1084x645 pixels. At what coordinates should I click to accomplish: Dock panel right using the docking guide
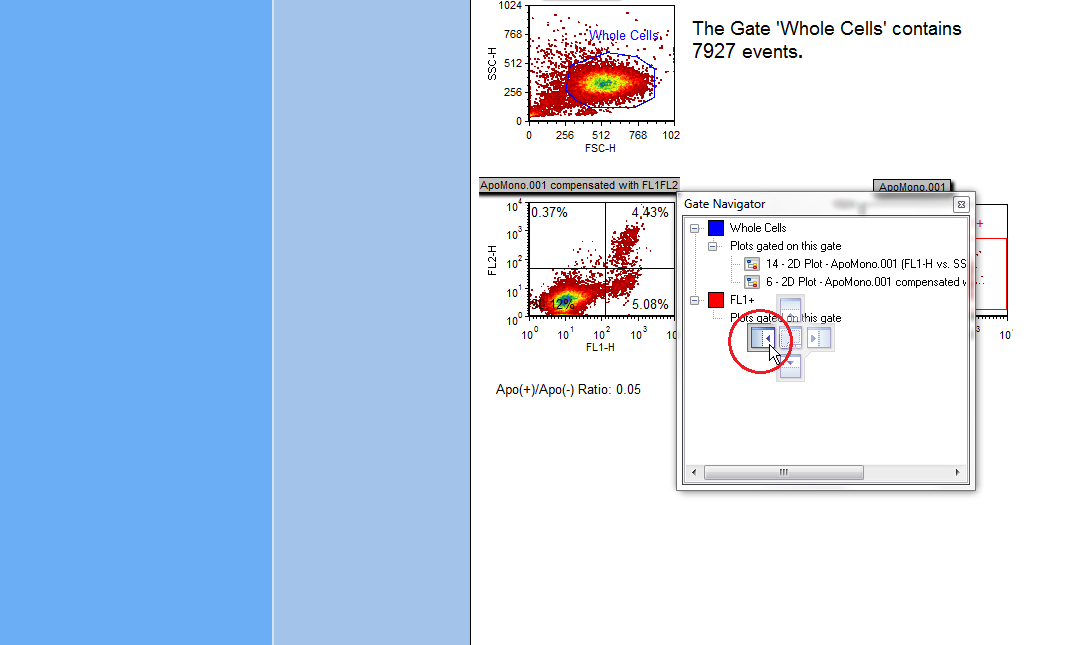[819, 338]
